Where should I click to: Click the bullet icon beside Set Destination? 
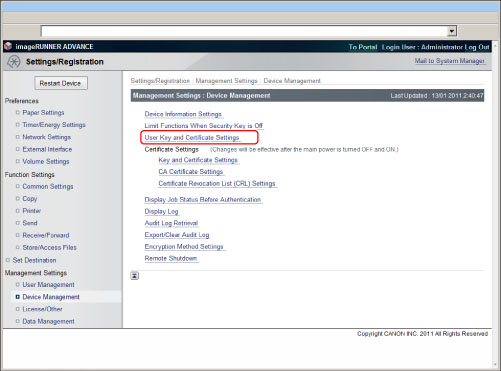[8, 260]
